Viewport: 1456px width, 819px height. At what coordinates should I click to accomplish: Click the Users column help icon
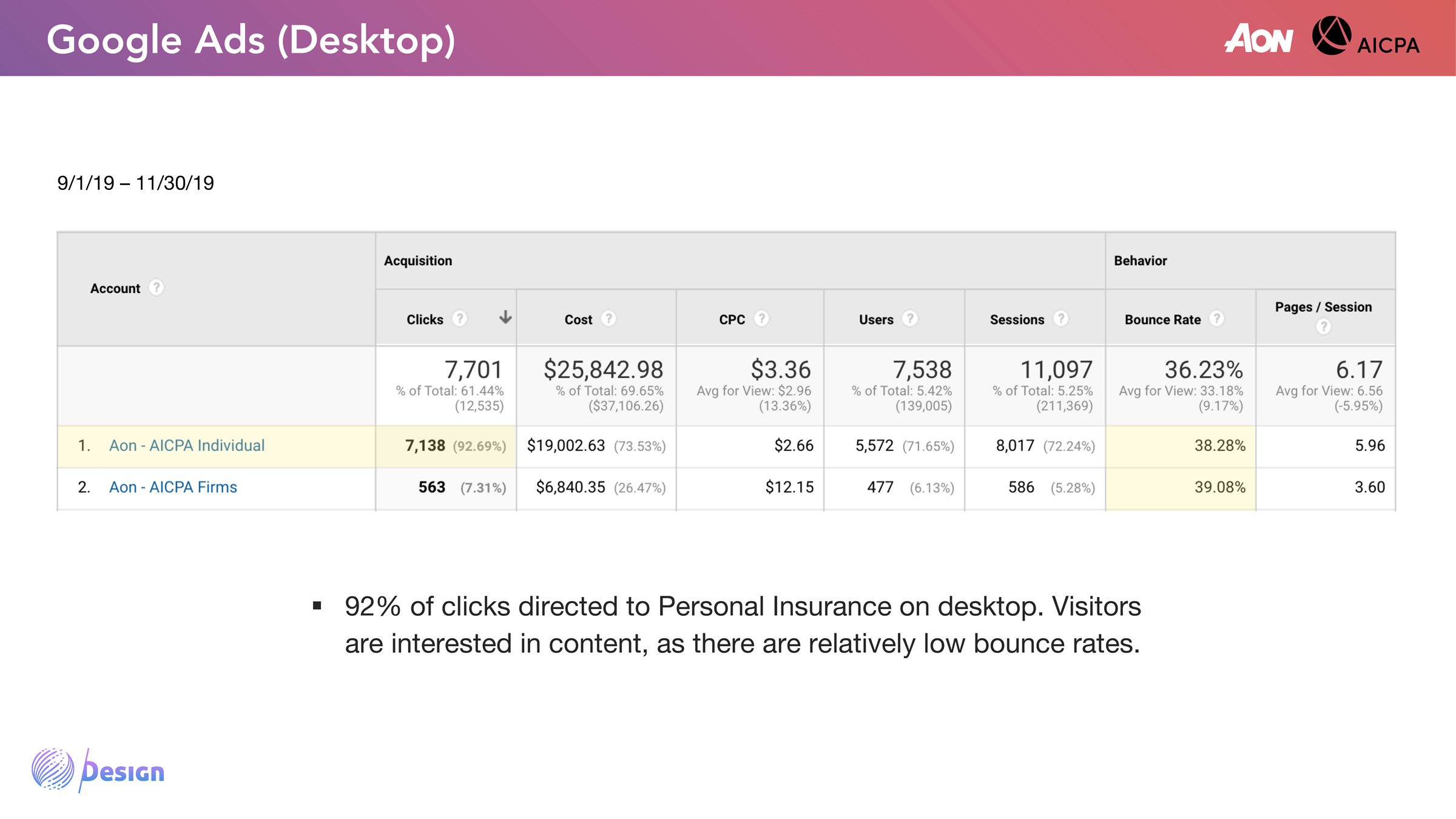click(909, 318)
